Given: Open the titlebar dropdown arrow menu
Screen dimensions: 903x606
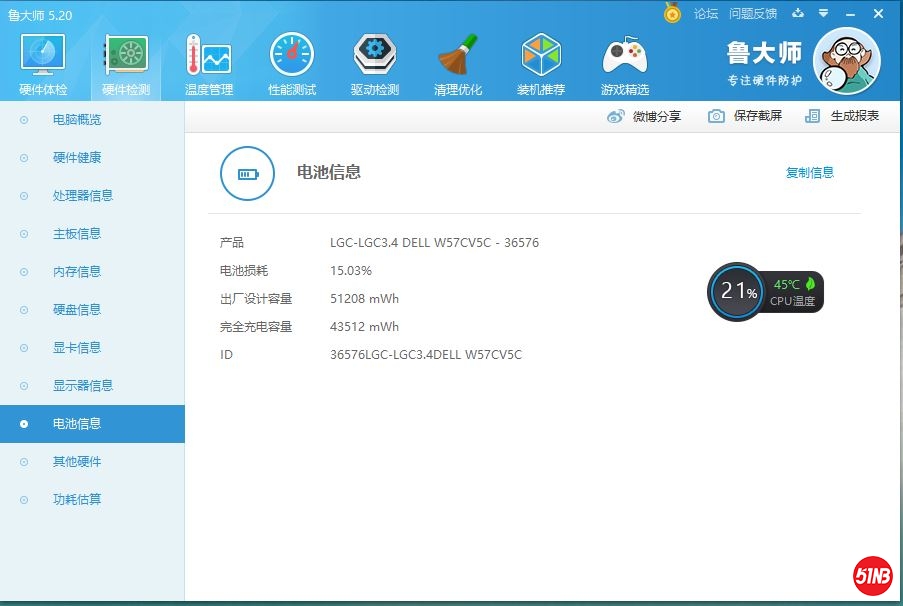Looking at the screenshot, I should (x=823, y=13).
